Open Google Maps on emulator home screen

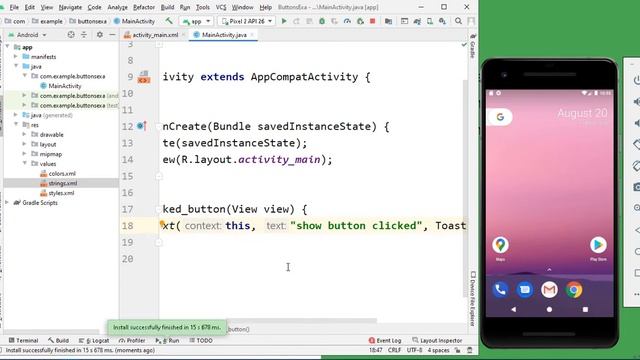500,245
